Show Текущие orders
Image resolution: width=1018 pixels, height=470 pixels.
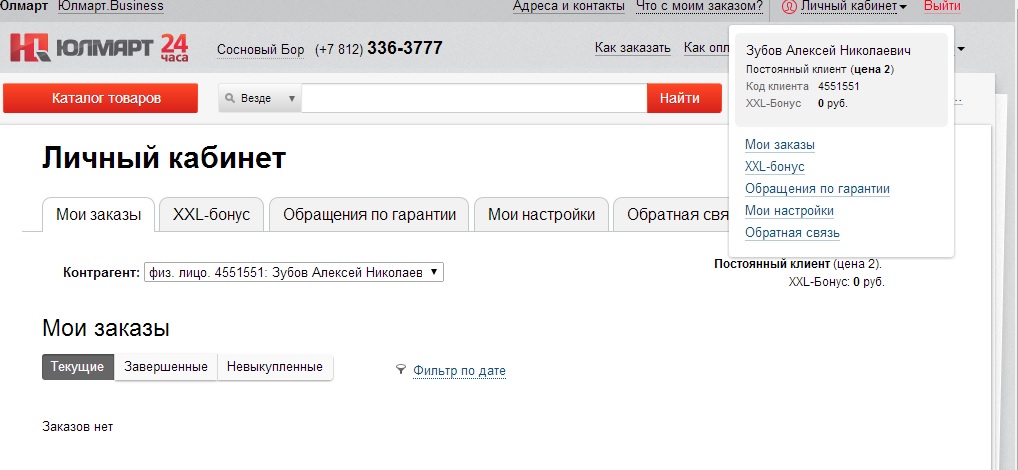point(78,367)
